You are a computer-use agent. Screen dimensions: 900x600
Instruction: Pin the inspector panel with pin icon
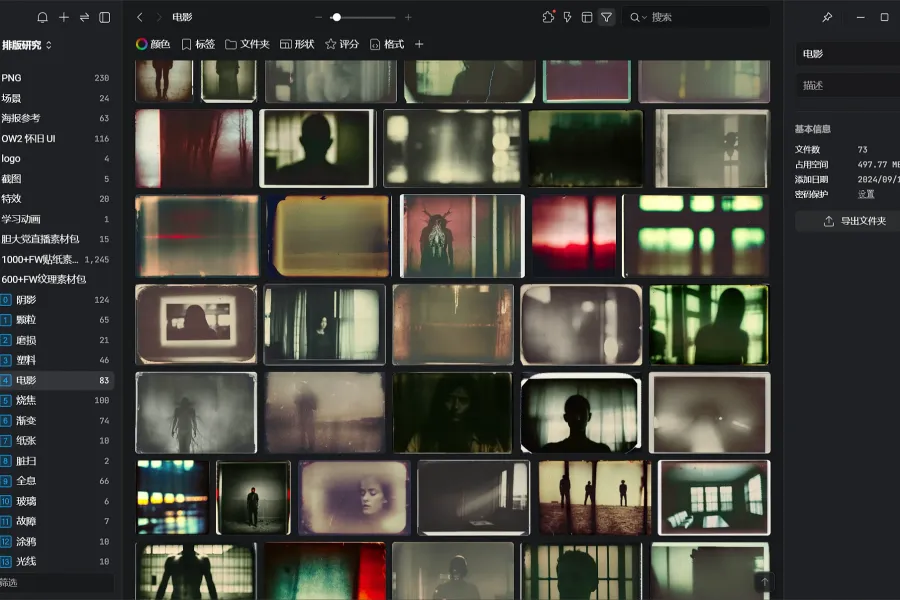click(827, 17)
